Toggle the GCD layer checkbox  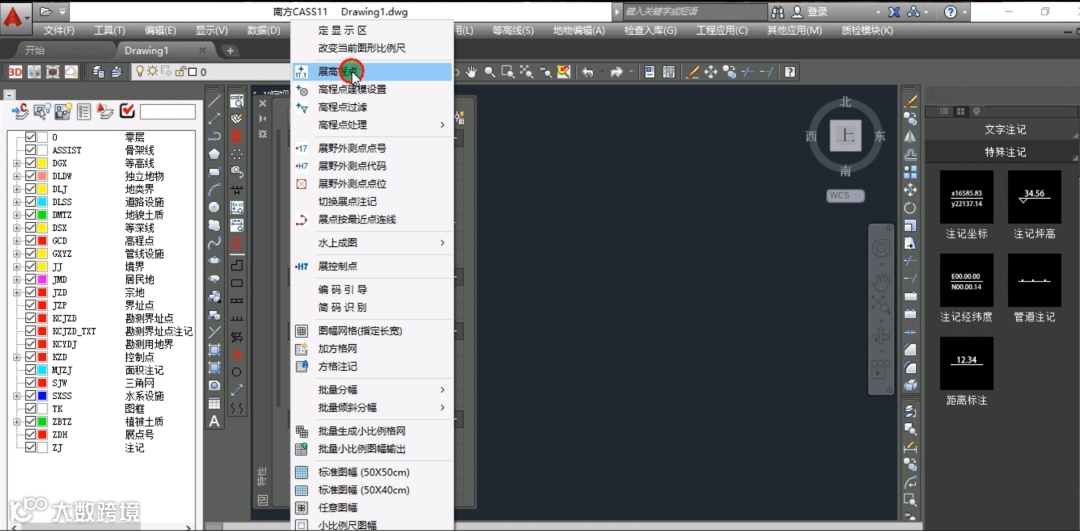[x=30, y=240]
